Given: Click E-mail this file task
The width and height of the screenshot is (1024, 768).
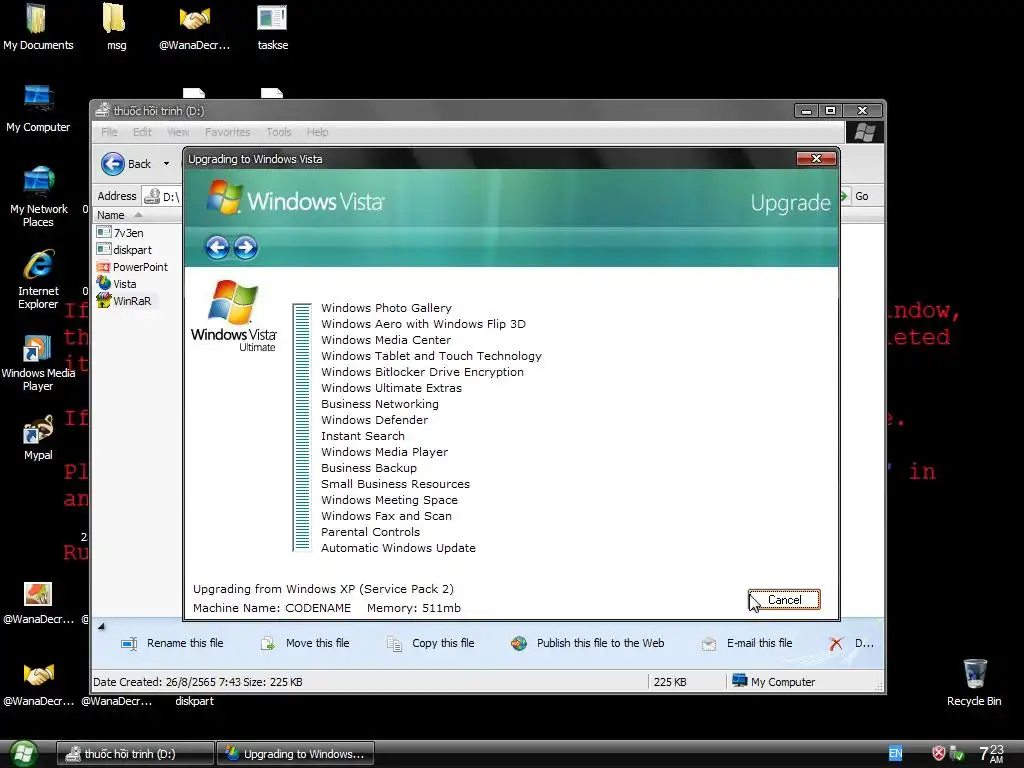Looking at the screenshot, I should tap(746, 643).
